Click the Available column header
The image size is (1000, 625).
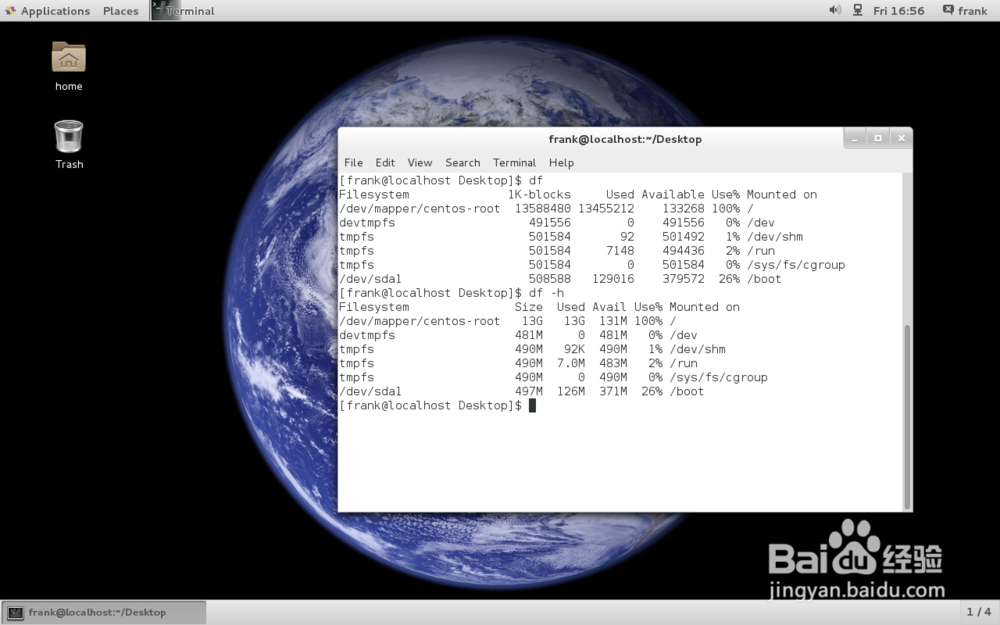(673, 195)
